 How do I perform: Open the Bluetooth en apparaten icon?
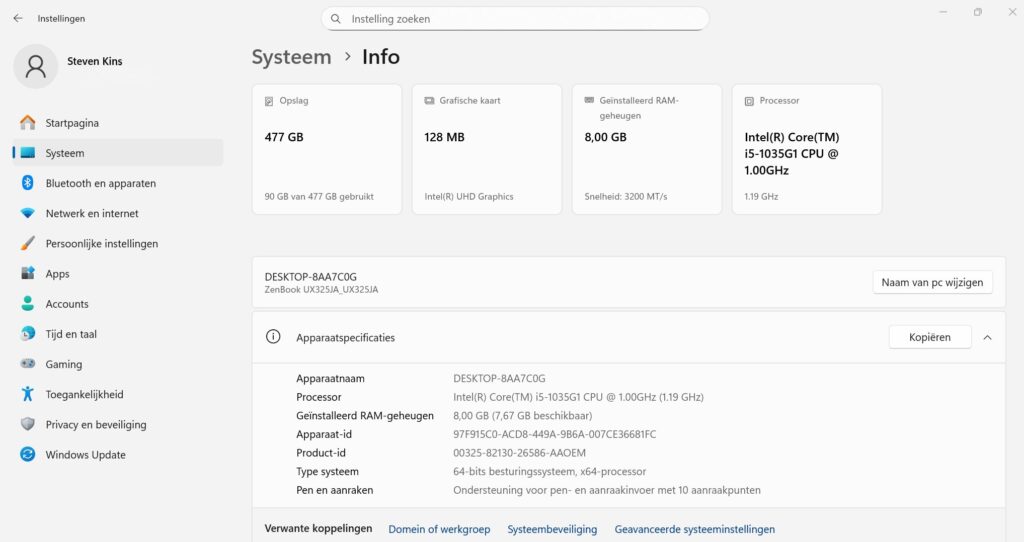[x=27, y=183]
